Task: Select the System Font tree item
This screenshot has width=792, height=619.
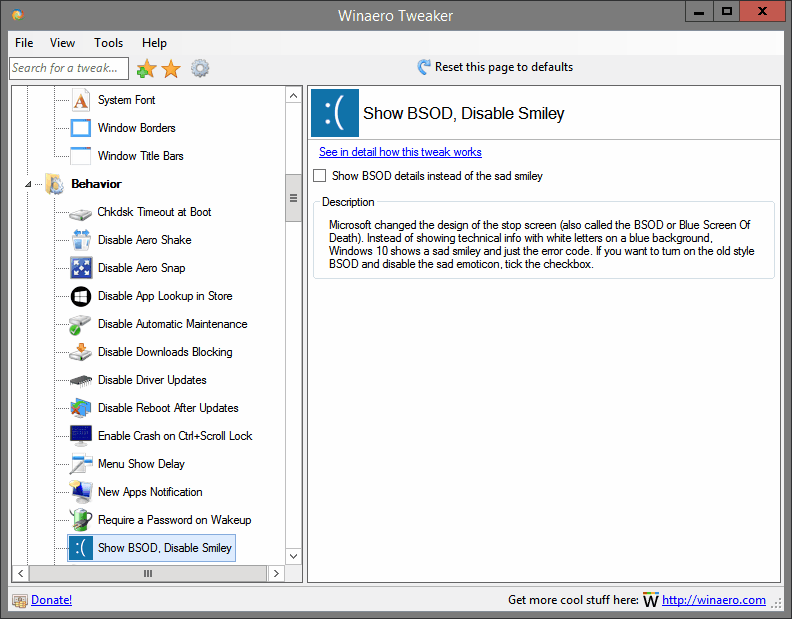Action: (x=126, y=100)
